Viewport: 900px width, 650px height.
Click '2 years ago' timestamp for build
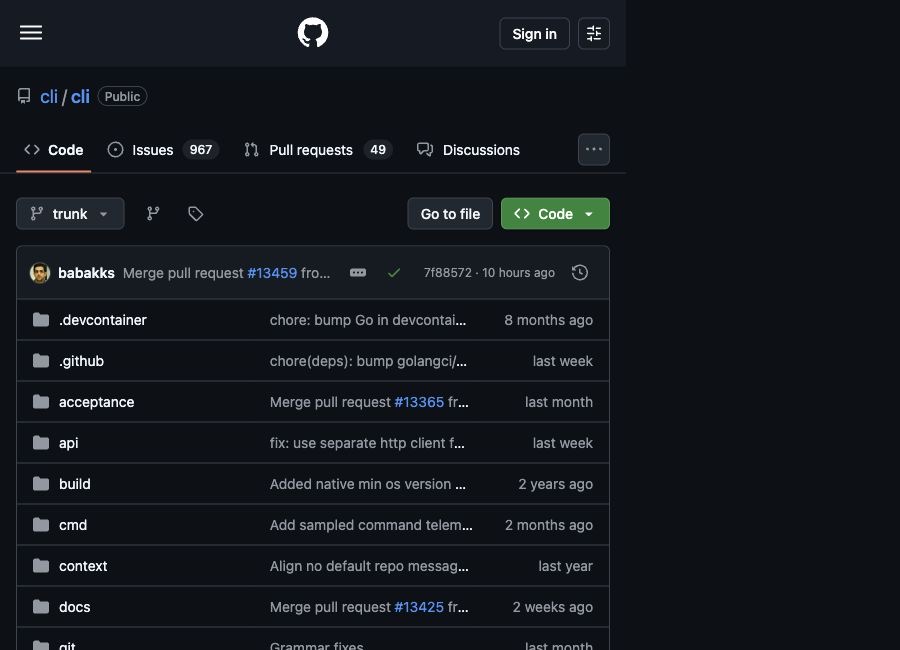[555, 484]
